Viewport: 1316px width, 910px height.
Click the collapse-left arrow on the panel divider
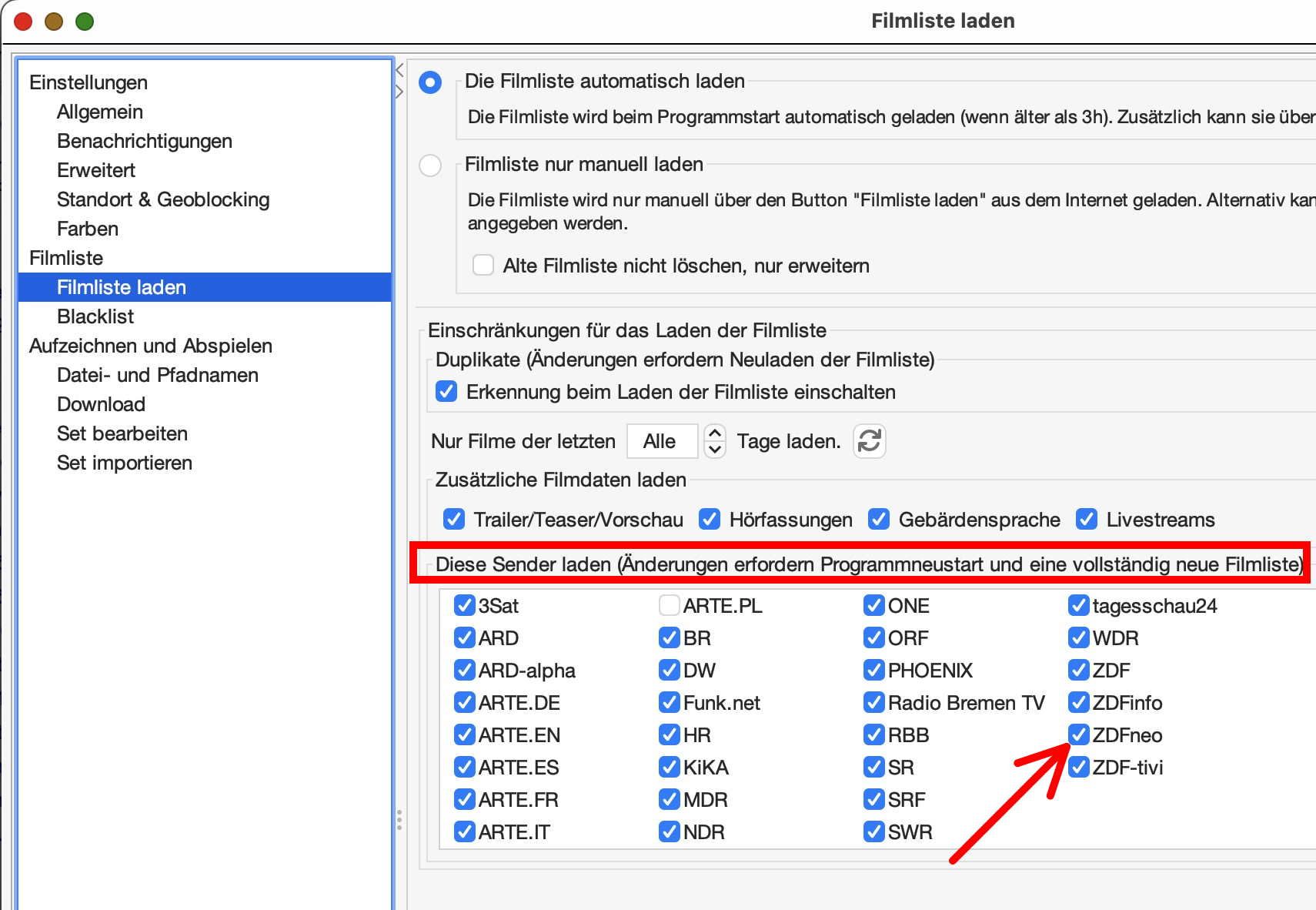point(399,71)
